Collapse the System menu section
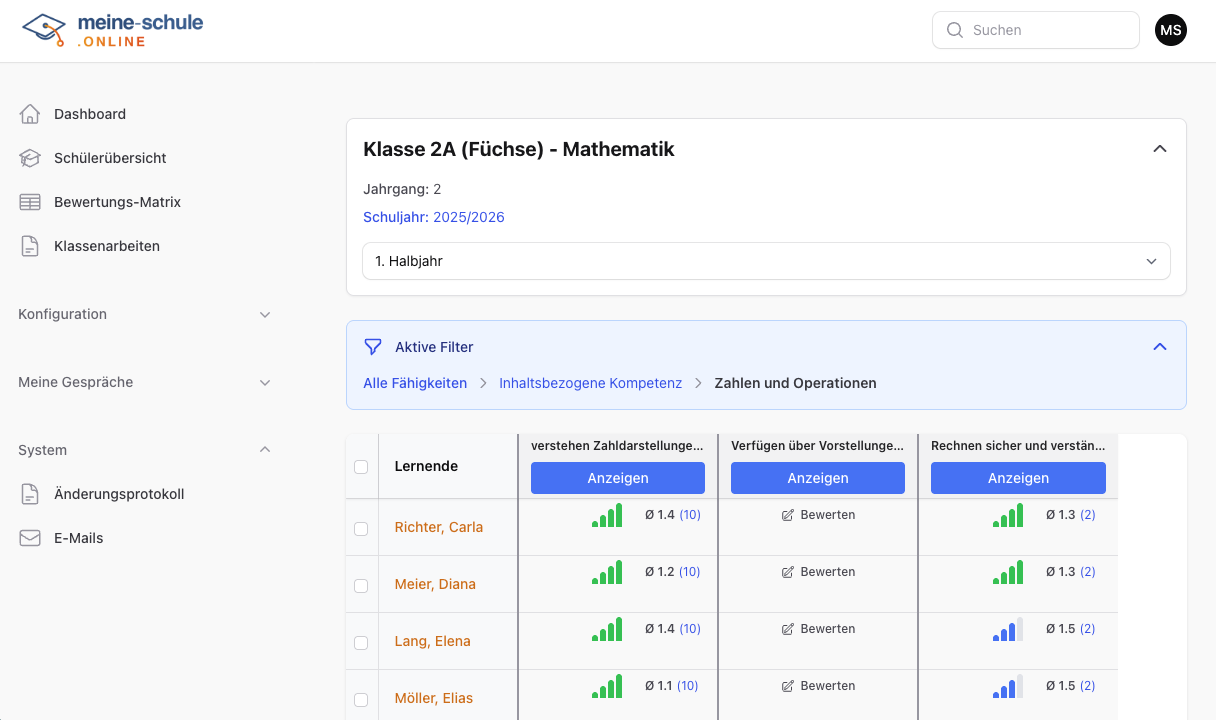Screen dimensions: 1216x720 (264, 450)
